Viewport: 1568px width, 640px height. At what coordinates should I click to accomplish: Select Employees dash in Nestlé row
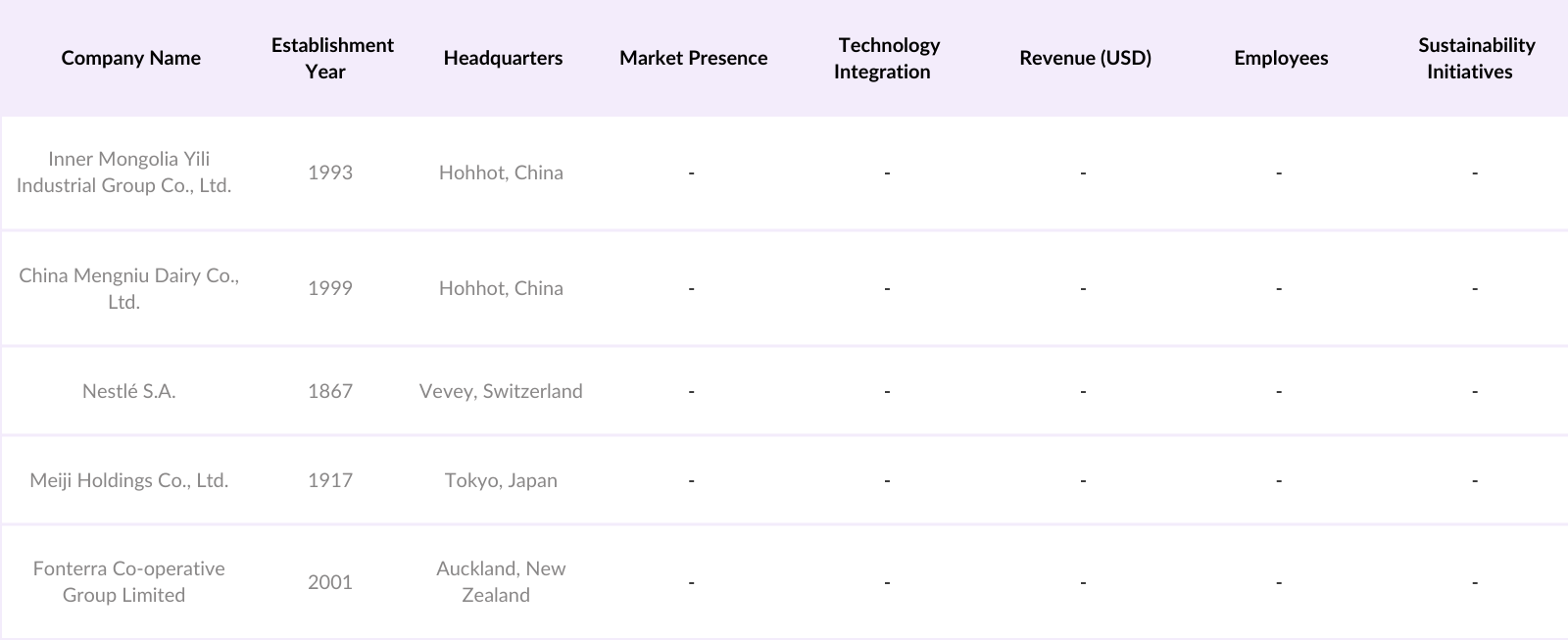pos(1279,391)
